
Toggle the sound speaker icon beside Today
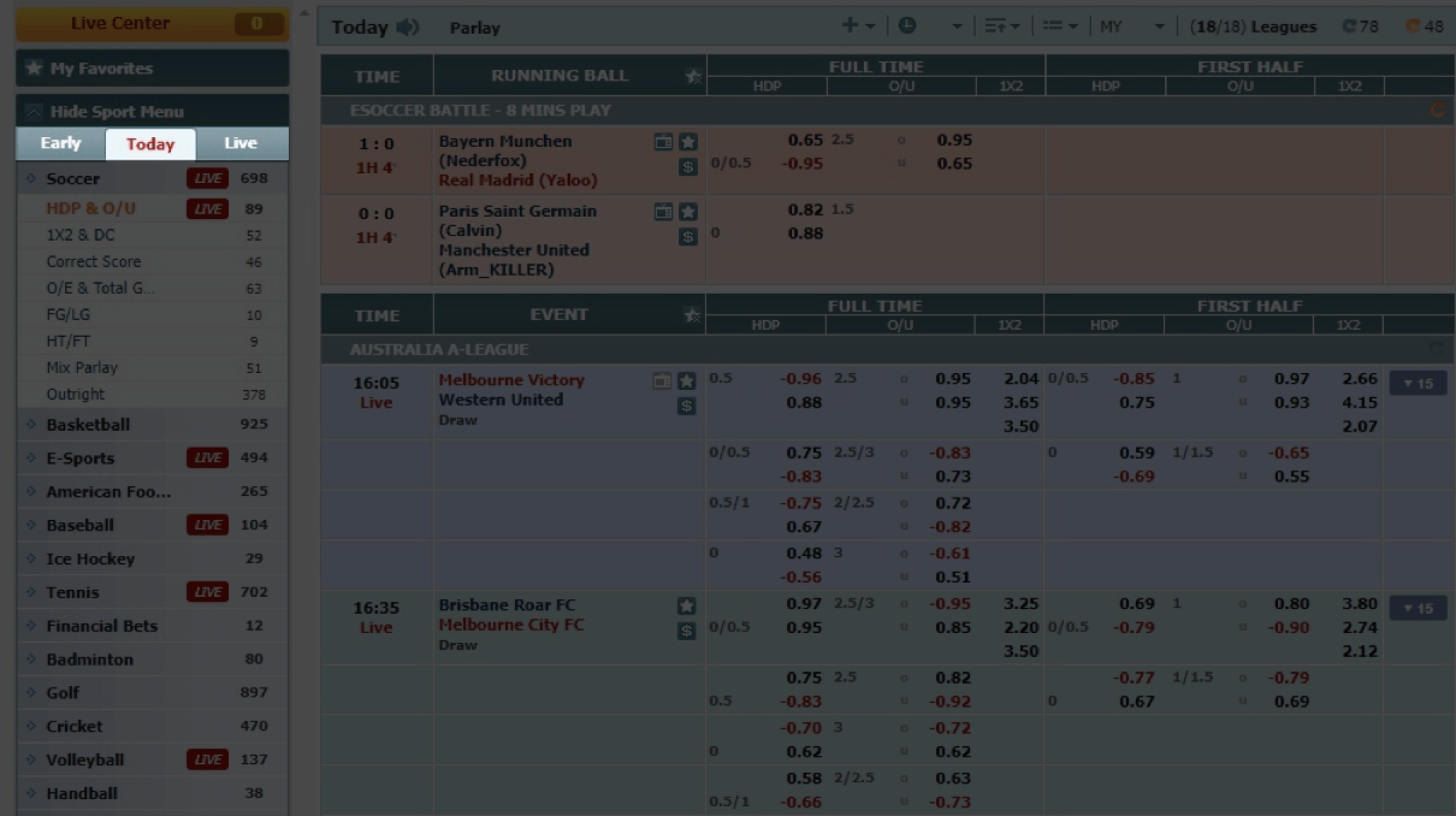[408, 27]
